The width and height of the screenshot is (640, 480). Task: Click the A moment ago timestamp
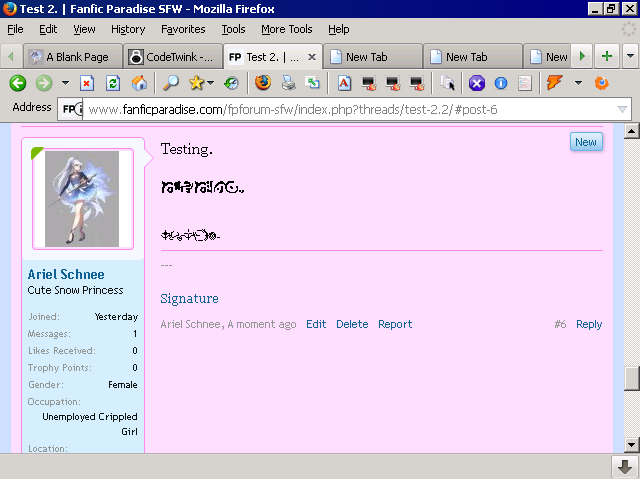click(262, 324)
